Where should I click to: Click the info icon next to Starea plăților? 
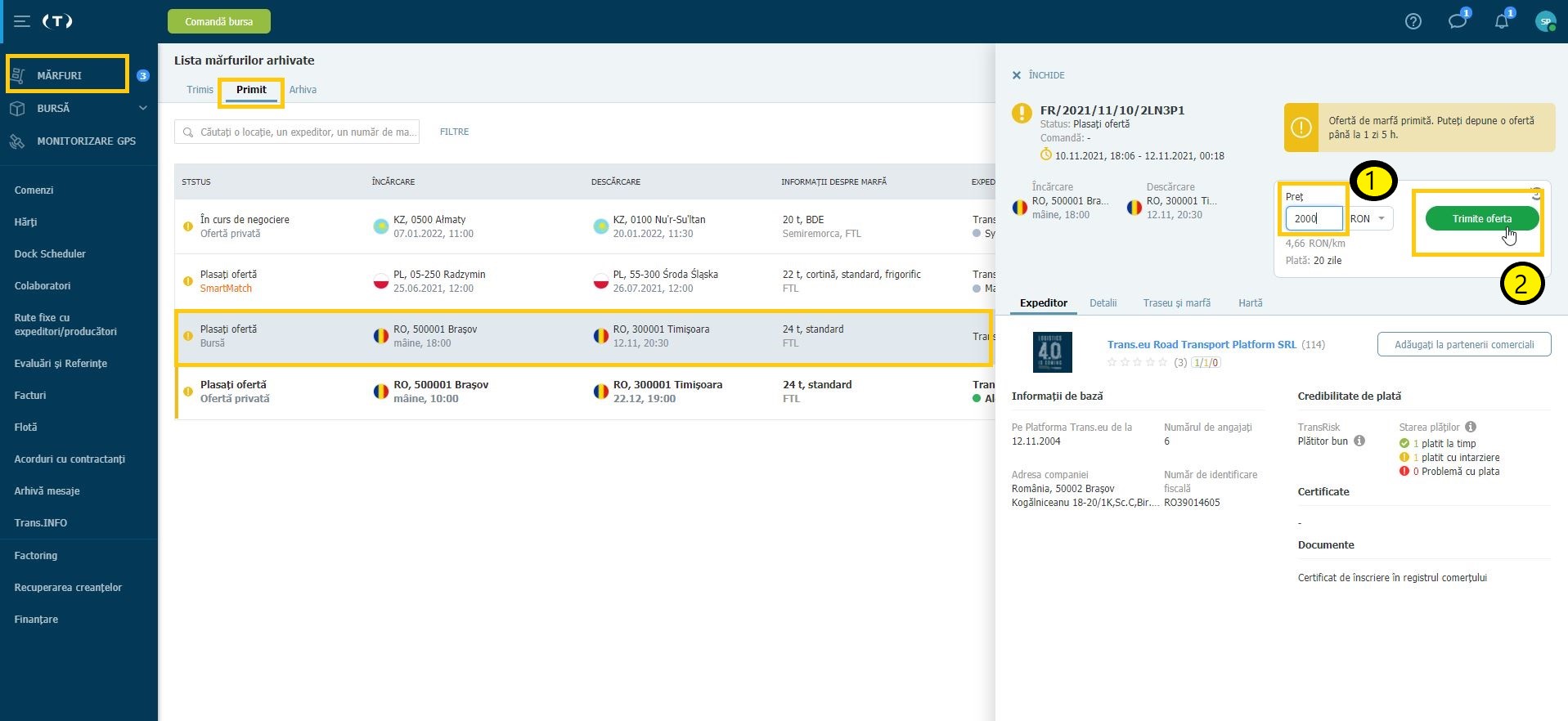tap(1471, 427)
